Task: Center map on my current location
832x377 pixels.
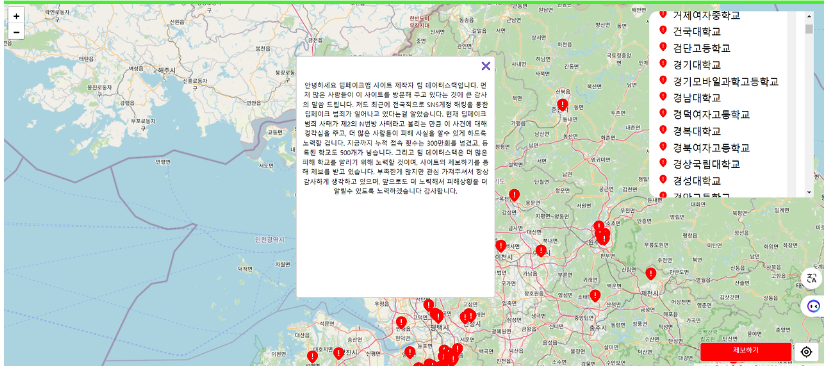Action: [x=806, y=352]
